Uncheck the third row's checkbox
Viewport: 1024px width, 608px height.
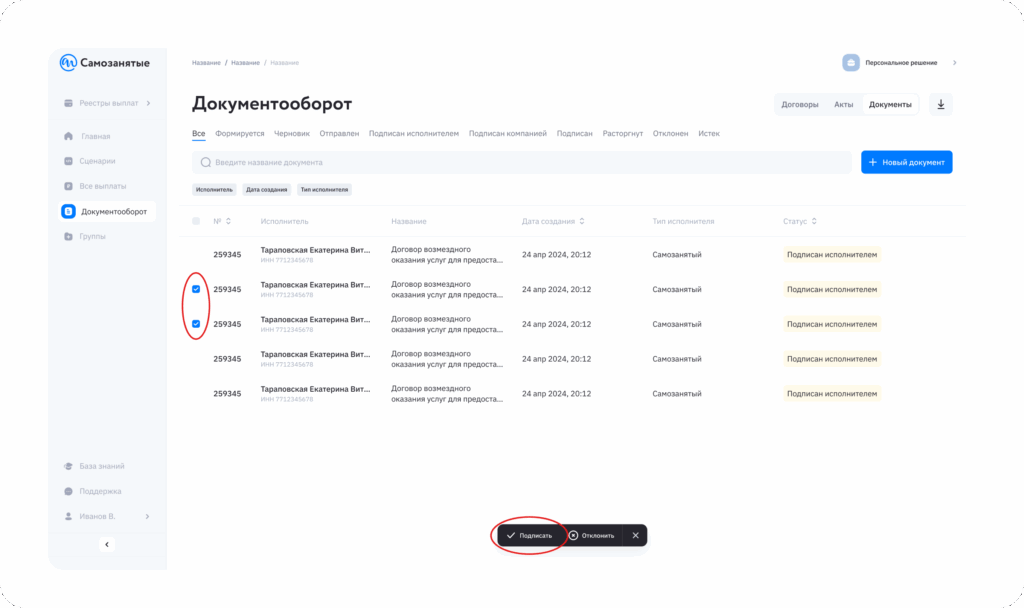click(x=196, y=324)
